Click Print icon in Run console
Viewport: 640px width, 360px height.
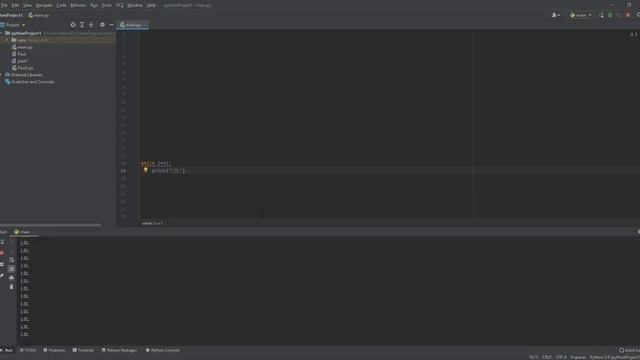point(11,278)
